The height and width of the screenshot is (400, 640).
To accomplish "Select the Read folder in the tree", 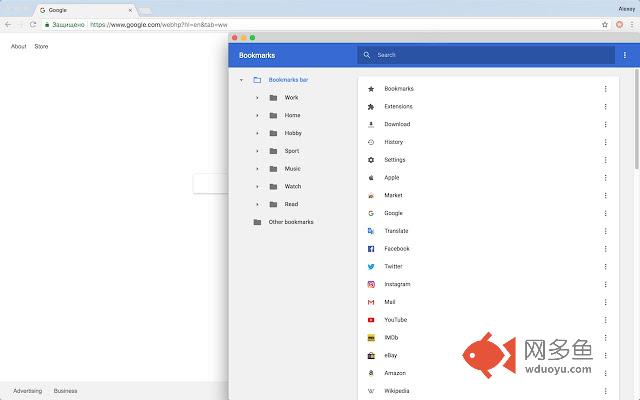I will coord(284,204).
